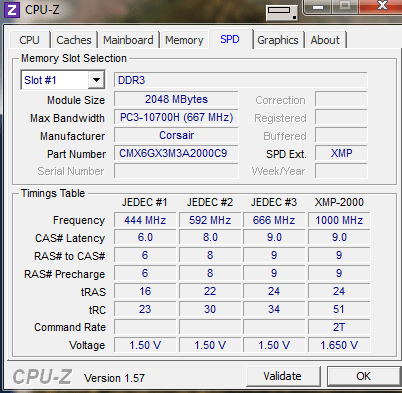
Task: Click the empty Buffered field
Action: (341, 135)
